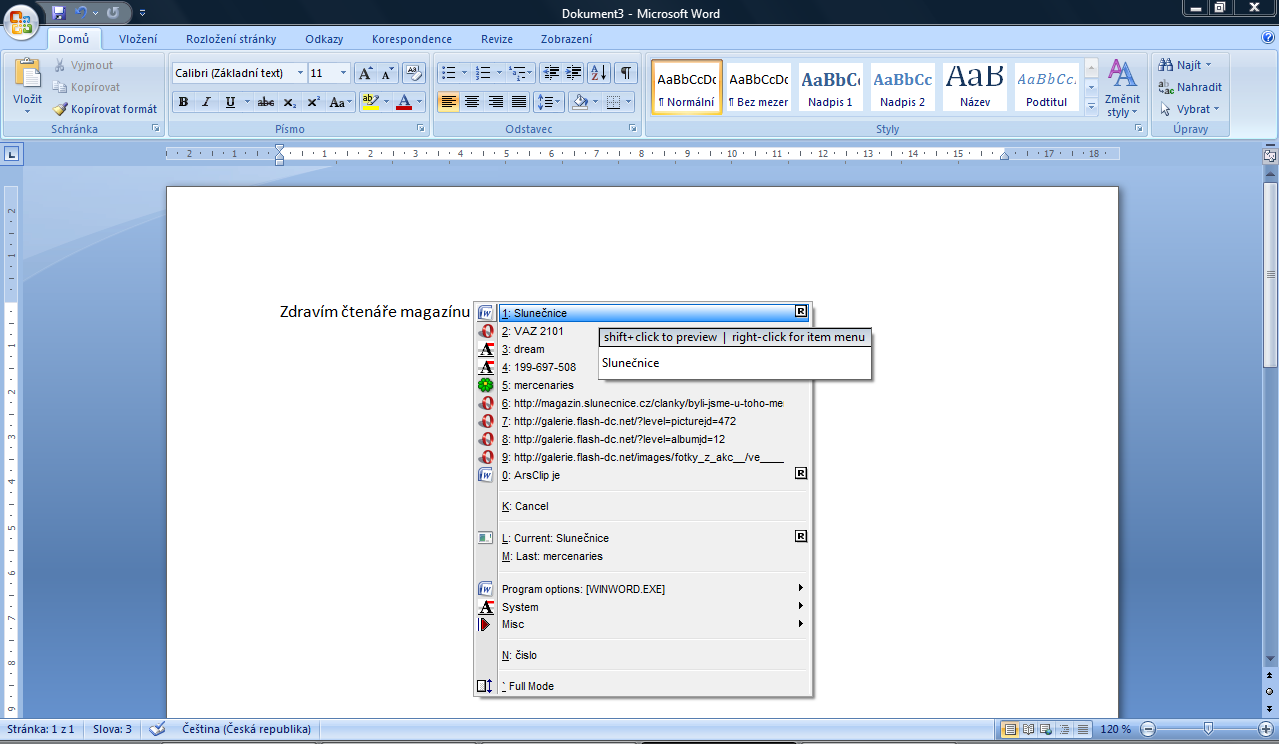The image size is (1279, 744).
Task: Click the Vložit paste icon
Action: [27, 75]
